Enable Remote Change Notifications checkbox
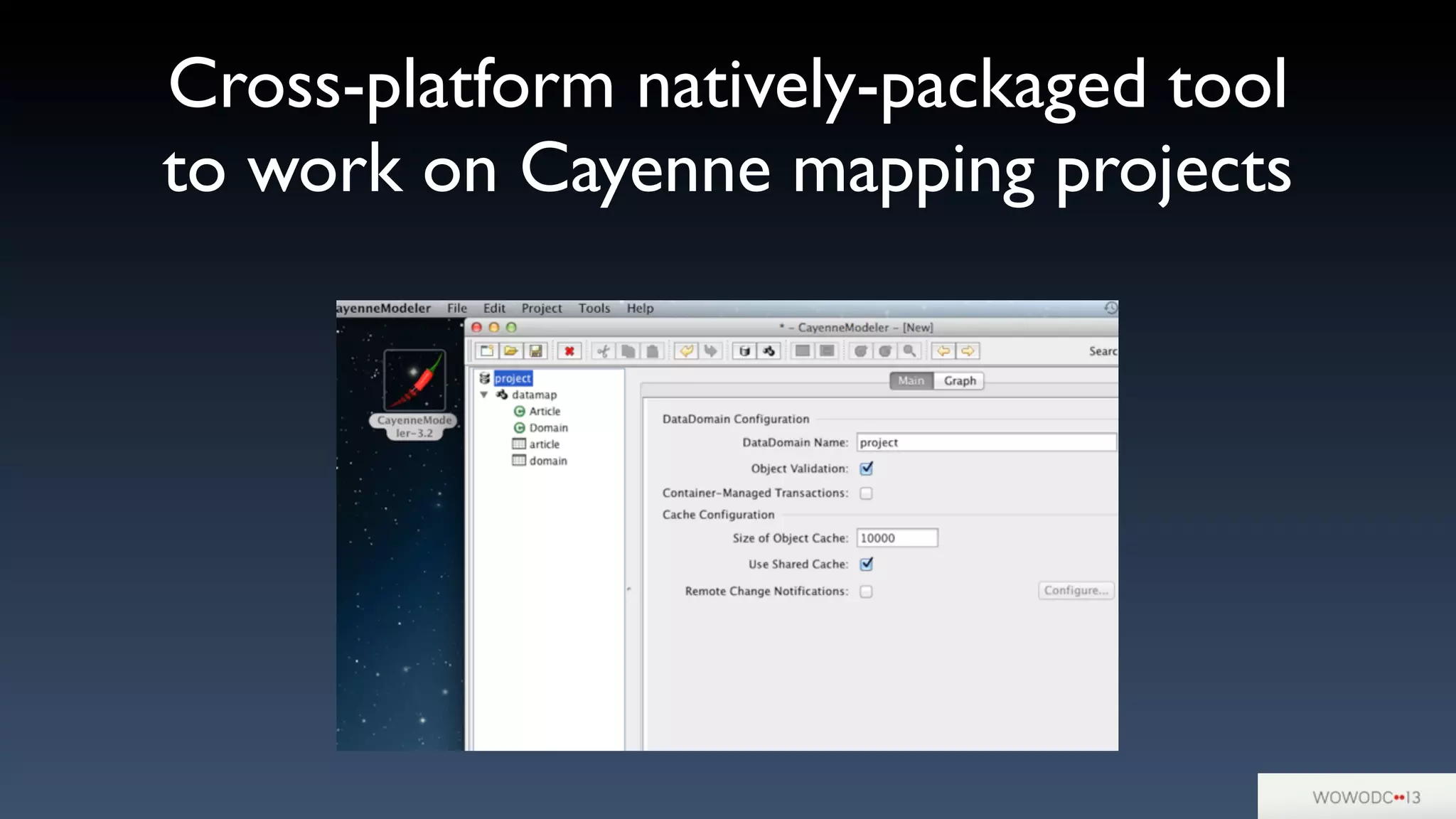 [866, 591]
